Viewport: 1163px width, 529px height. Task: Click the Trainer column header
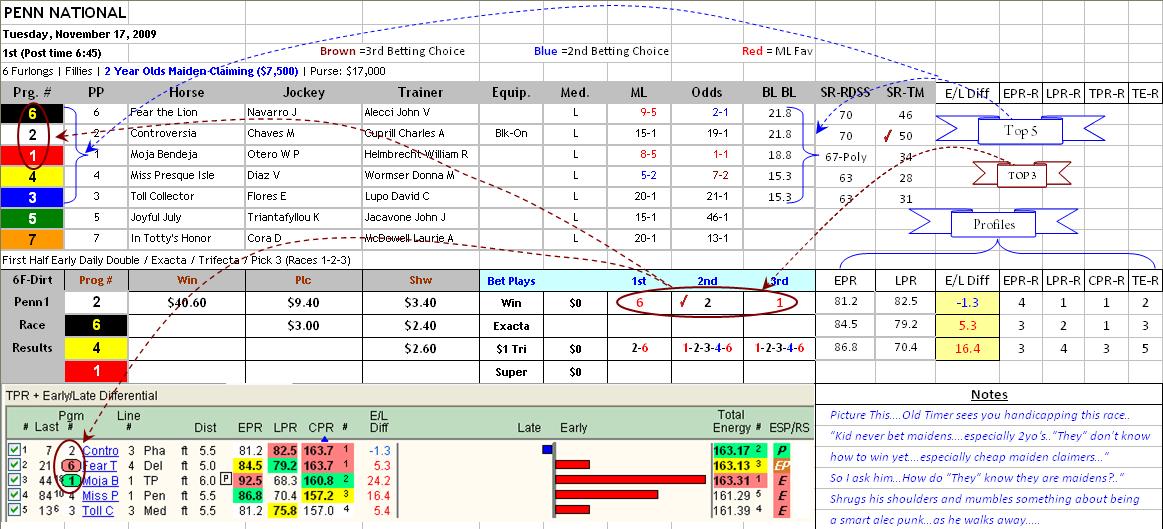coord(421,93)
